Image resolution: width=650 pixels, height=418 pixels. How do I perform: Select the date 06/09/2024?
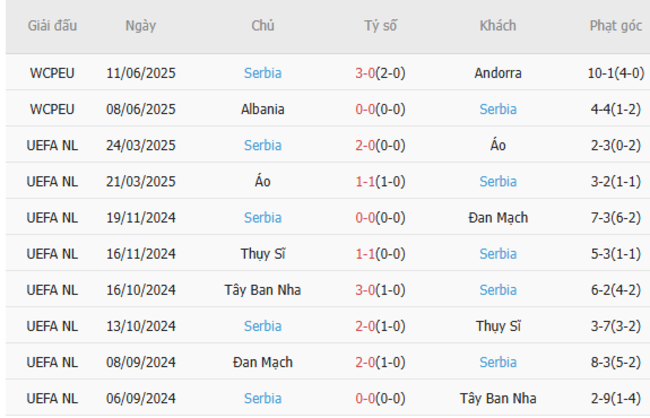141,397
